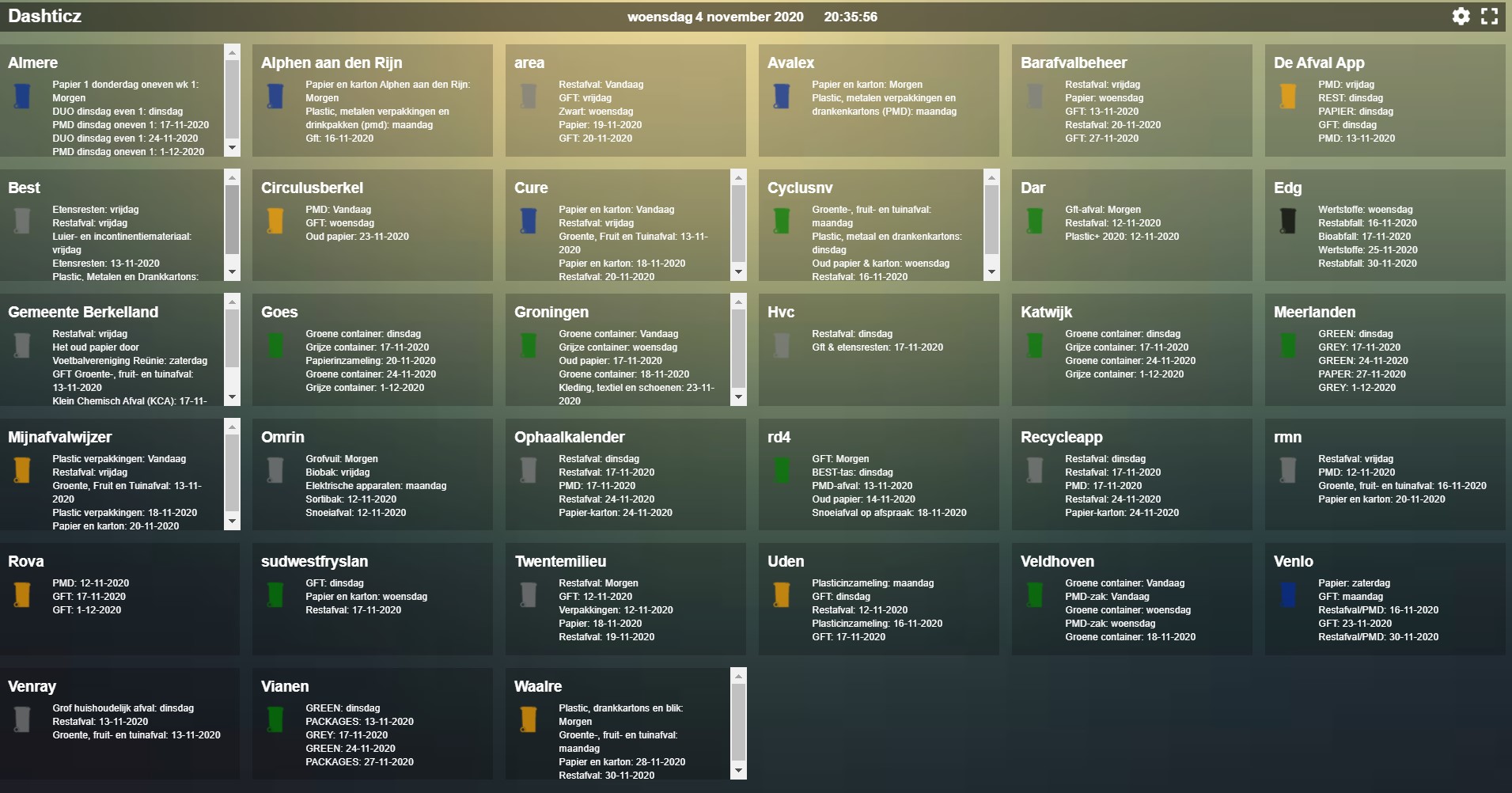Click scroll-down arrow in Almere card
Screen dimensions: 1512x793
coord(232,148)
